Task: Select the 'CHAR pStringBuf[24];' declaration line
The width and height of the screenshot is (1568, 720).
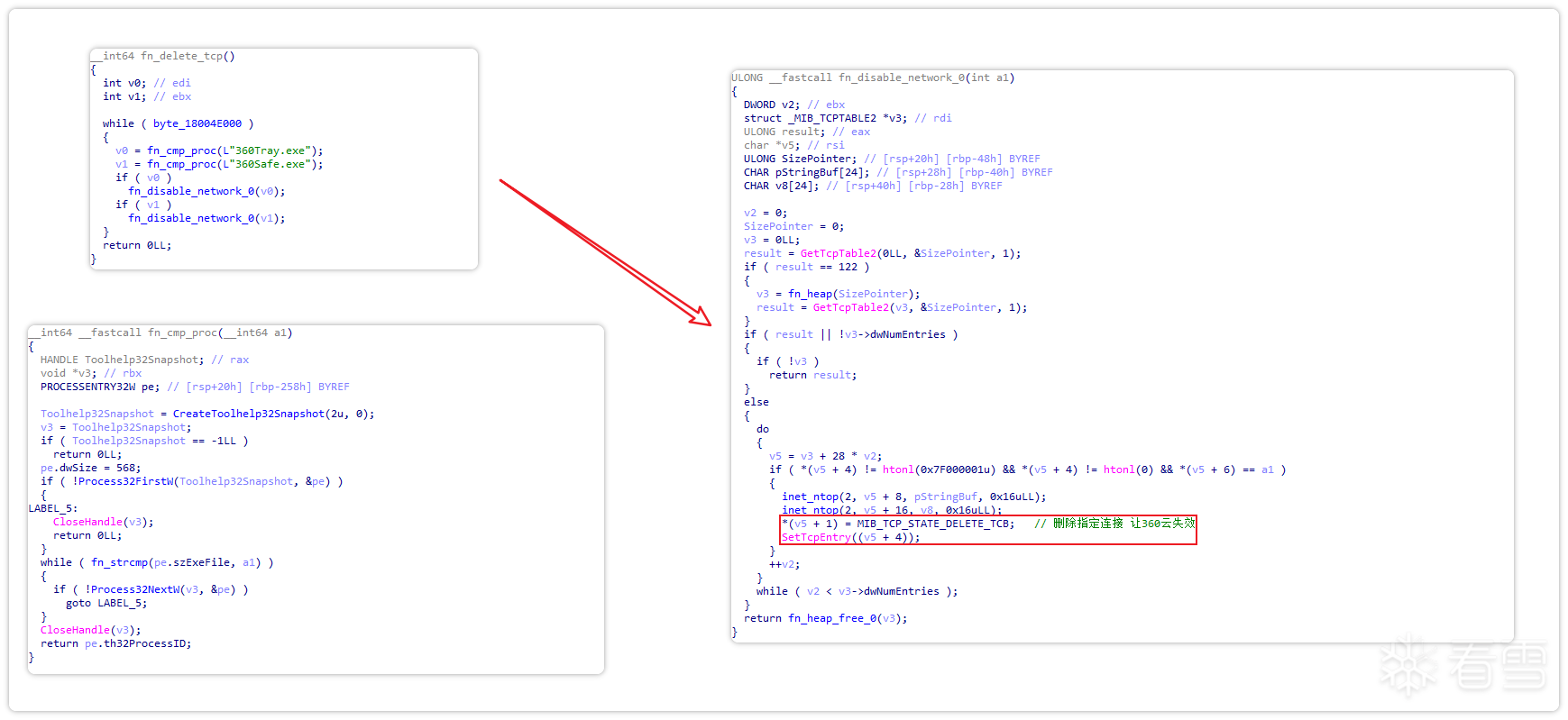Action: pyautogui.click(x=898, y=172)
